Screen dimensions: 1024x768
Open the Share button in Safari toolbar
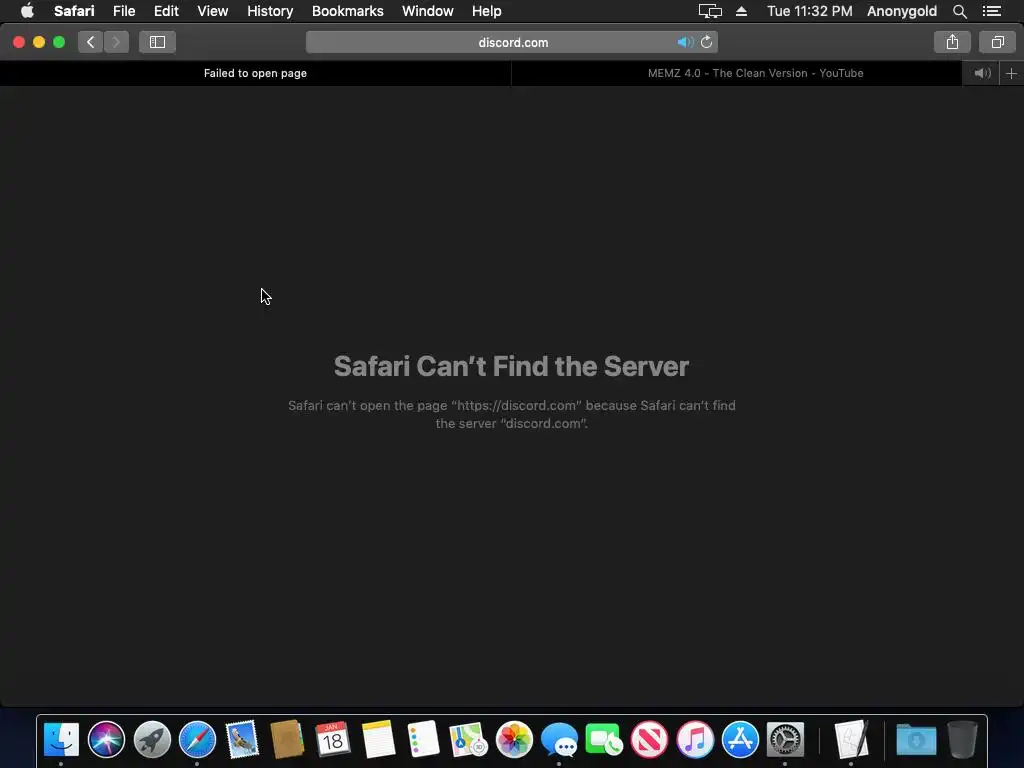point(952,42)
